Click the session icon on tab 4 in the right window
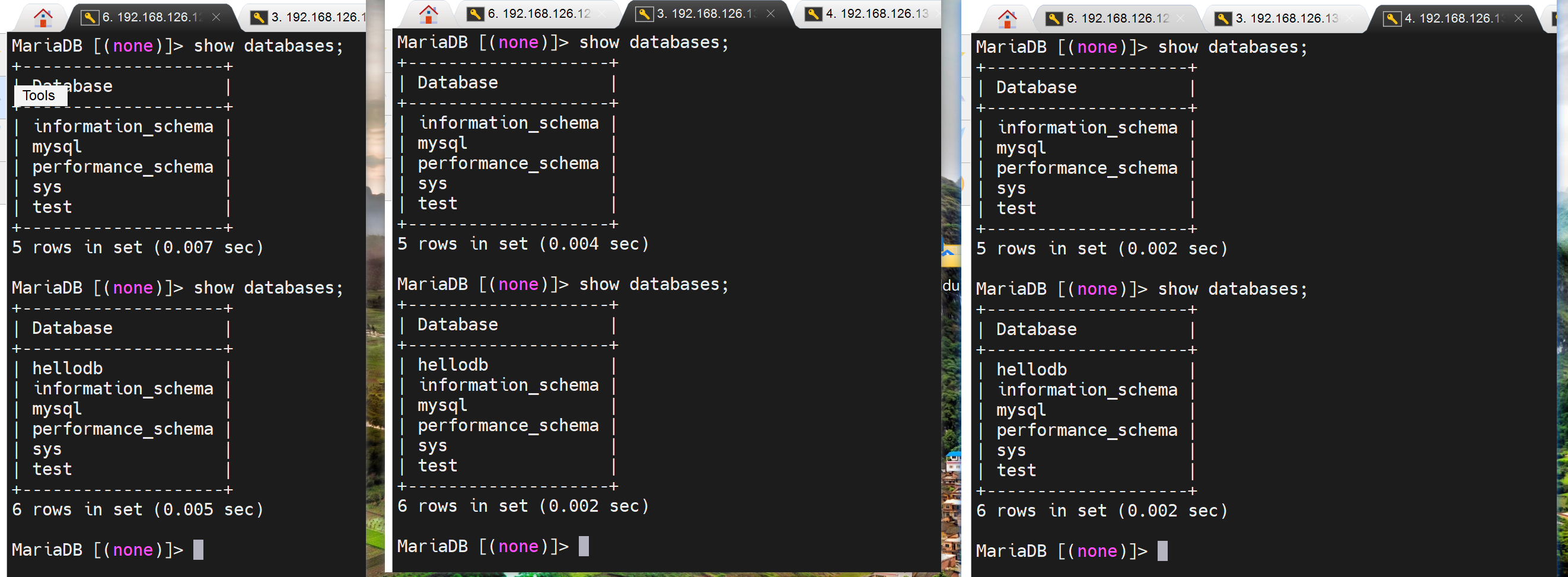This screenshot has width=1568, height=577. tap(1391, 19)
